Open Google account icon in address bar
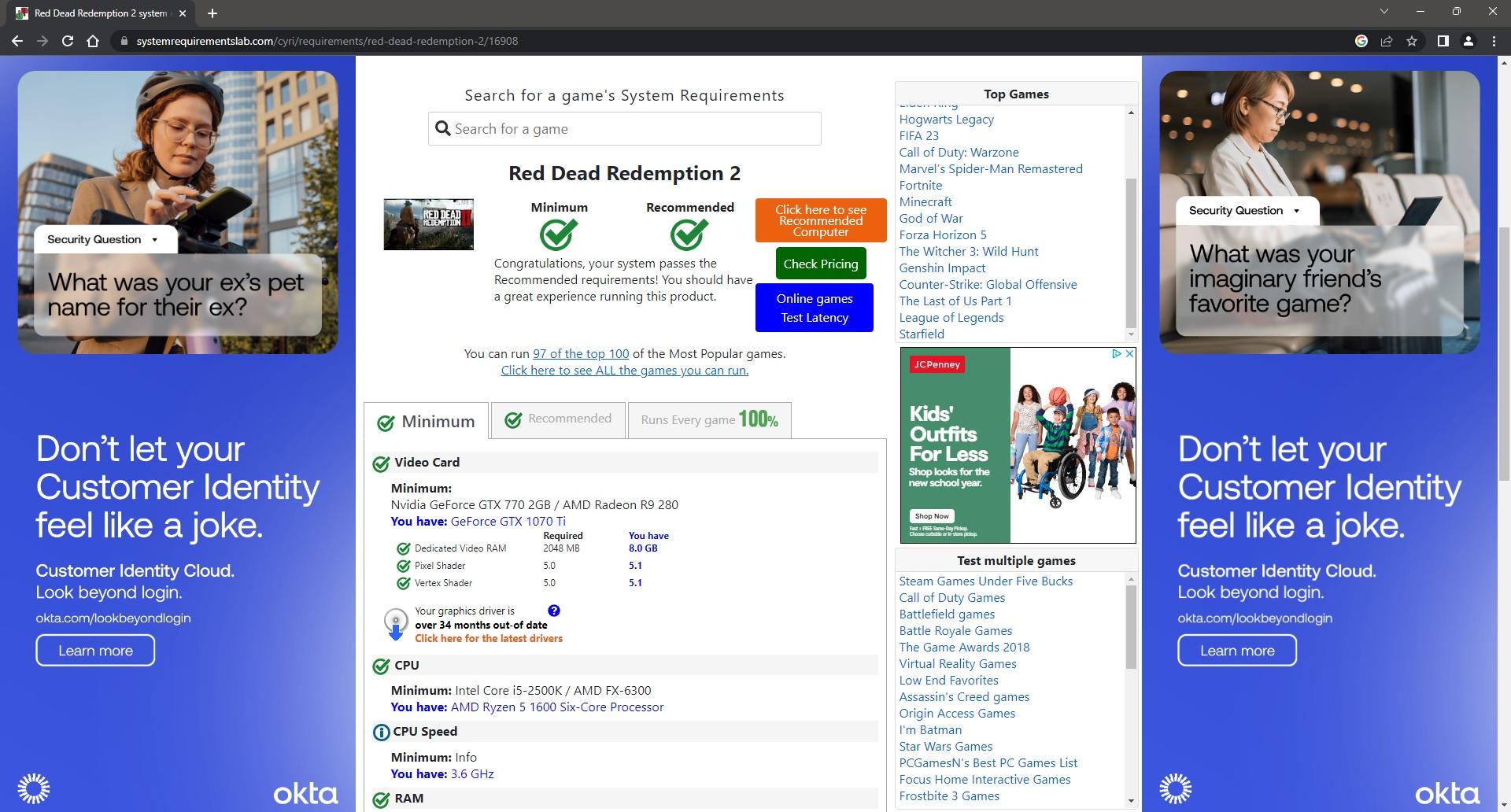Screen dimensions: 1511x812 [x=1361, y=41]
